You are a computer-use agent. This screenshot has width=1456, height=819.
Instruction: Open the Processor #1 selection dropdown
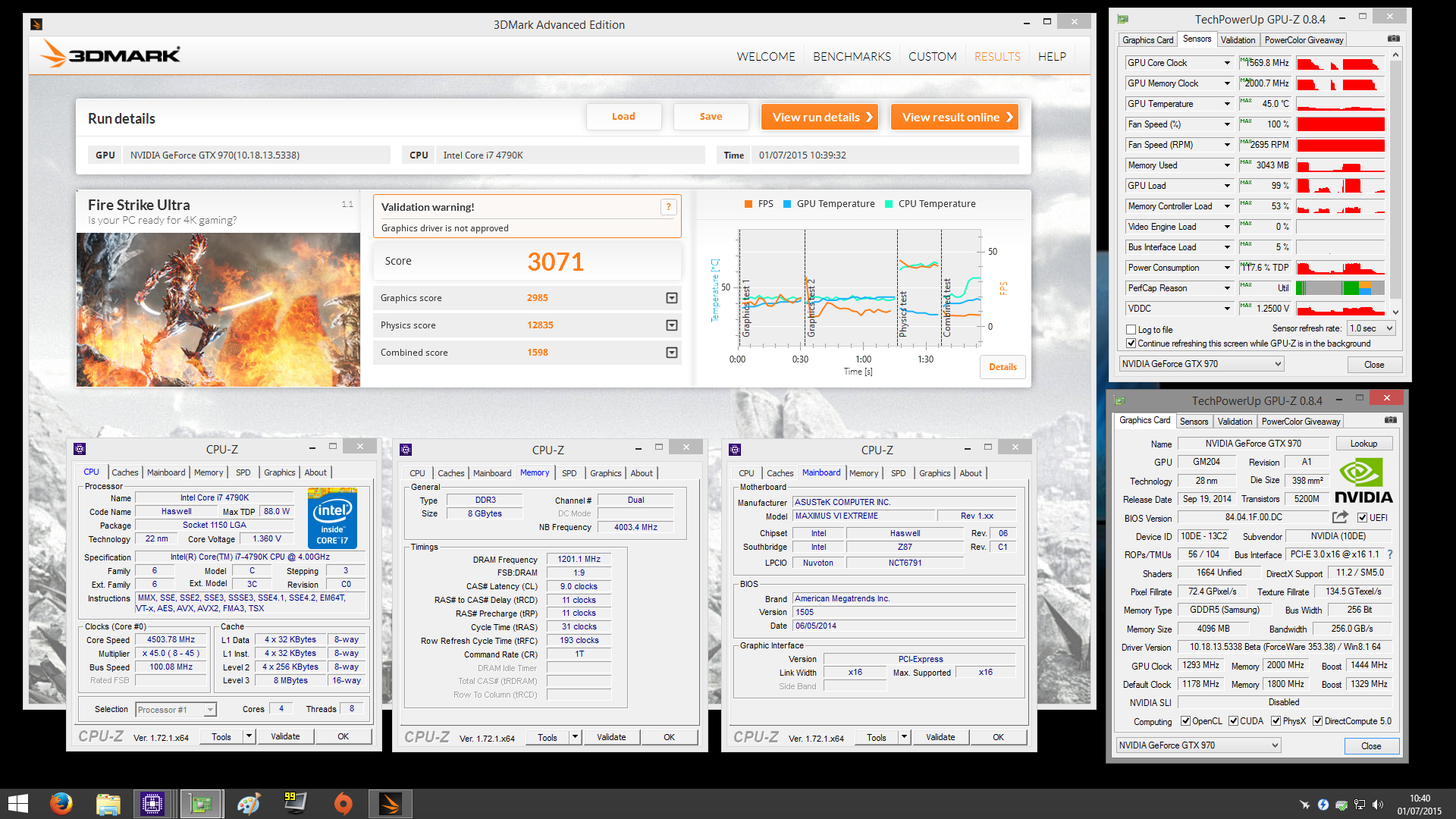pyautogui.click(x=176, y=710)
